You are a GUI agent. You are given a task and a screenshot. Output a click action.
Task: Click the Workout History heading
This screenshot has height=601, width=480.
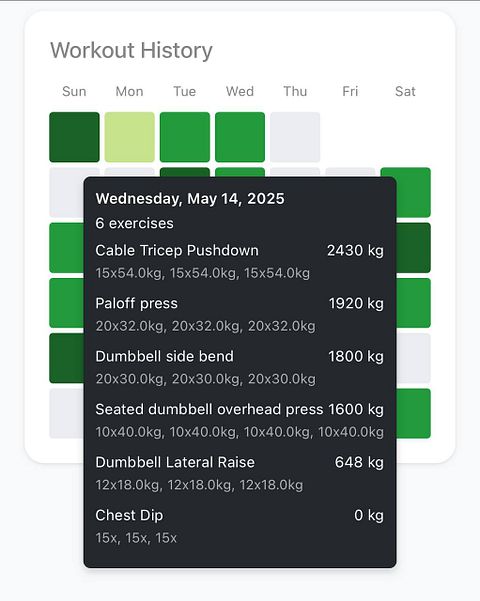(131, 51)
